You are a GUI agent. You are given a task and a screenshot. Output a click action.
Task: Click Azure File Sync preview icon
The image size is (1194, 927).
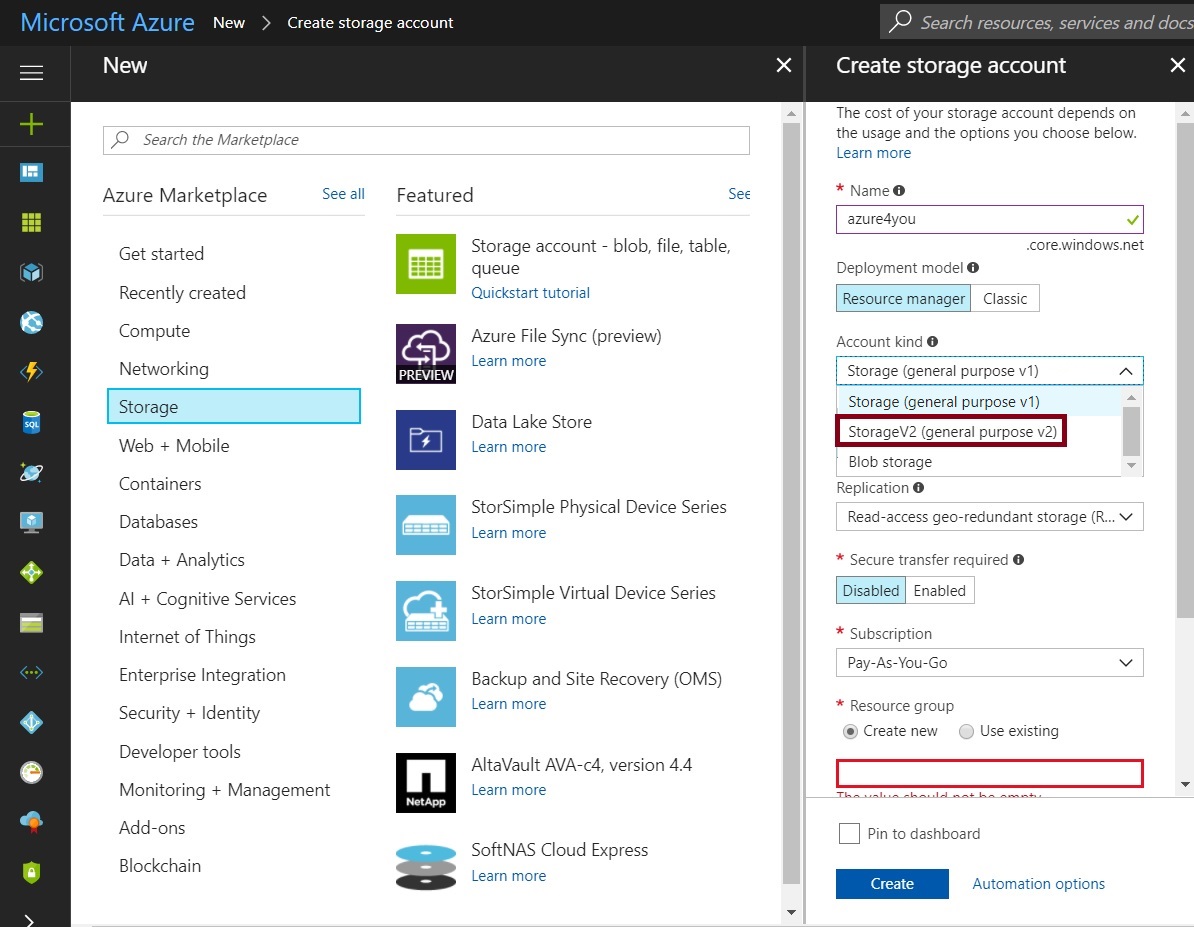pos(426,353)
